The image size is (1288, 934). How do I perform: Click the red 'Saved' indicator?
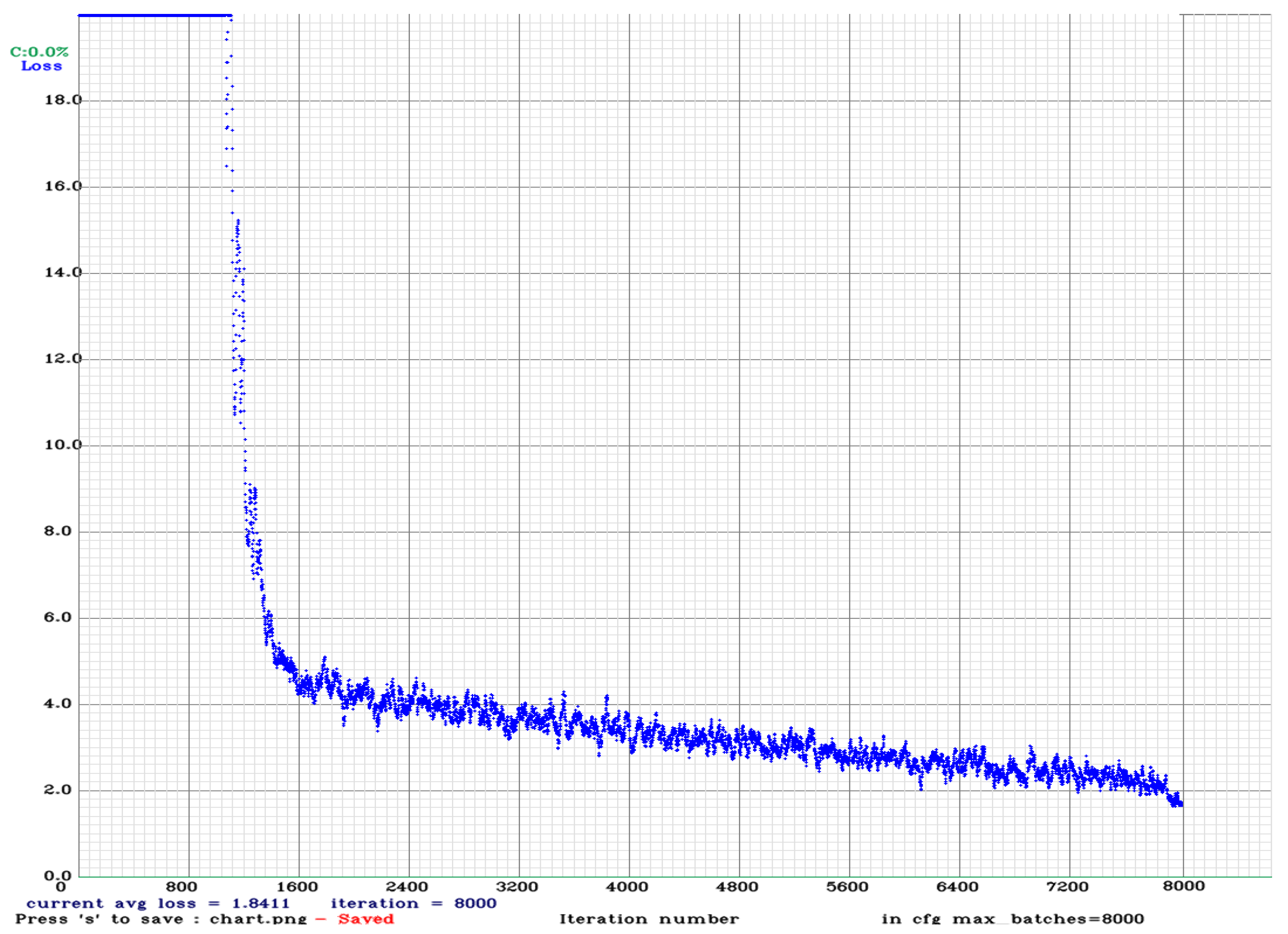point(366,920)
